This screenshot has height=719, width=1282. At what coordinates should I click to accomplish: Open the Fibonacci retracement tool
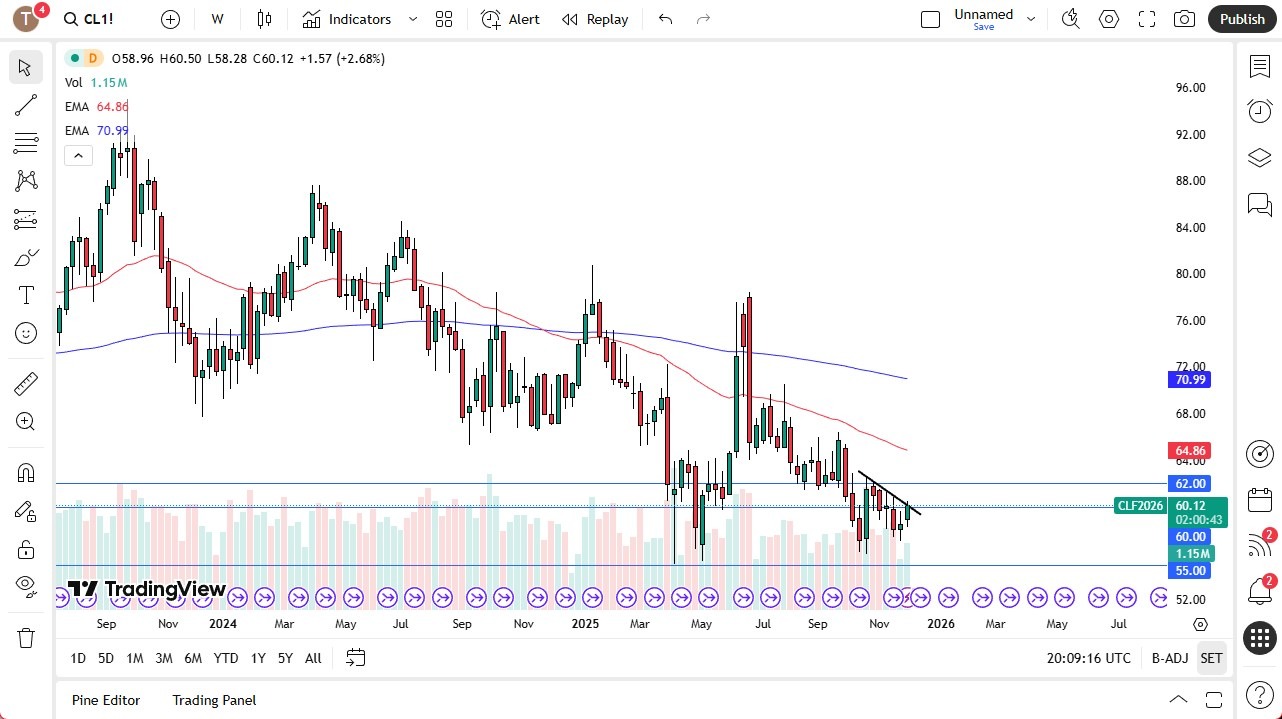(25, 143)
